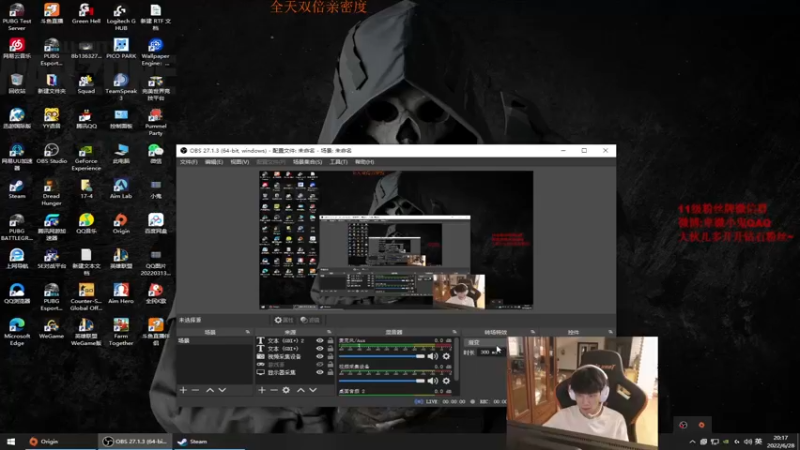Move source up in the Sources panel
The width and height of the screenshot is (800, 450).
(x=301, y=390)
